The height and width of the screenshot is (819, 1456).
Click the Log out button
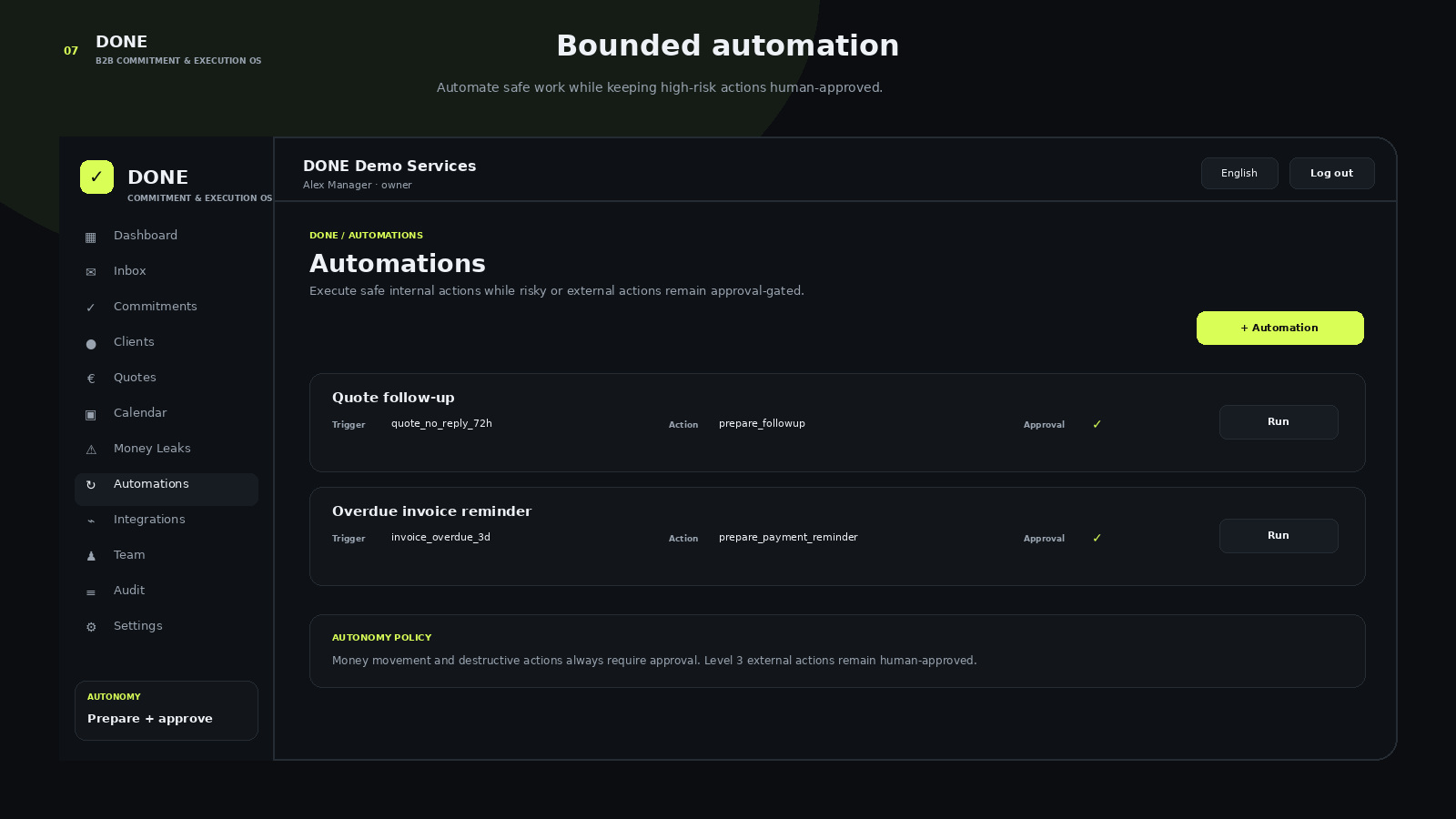1331,173
